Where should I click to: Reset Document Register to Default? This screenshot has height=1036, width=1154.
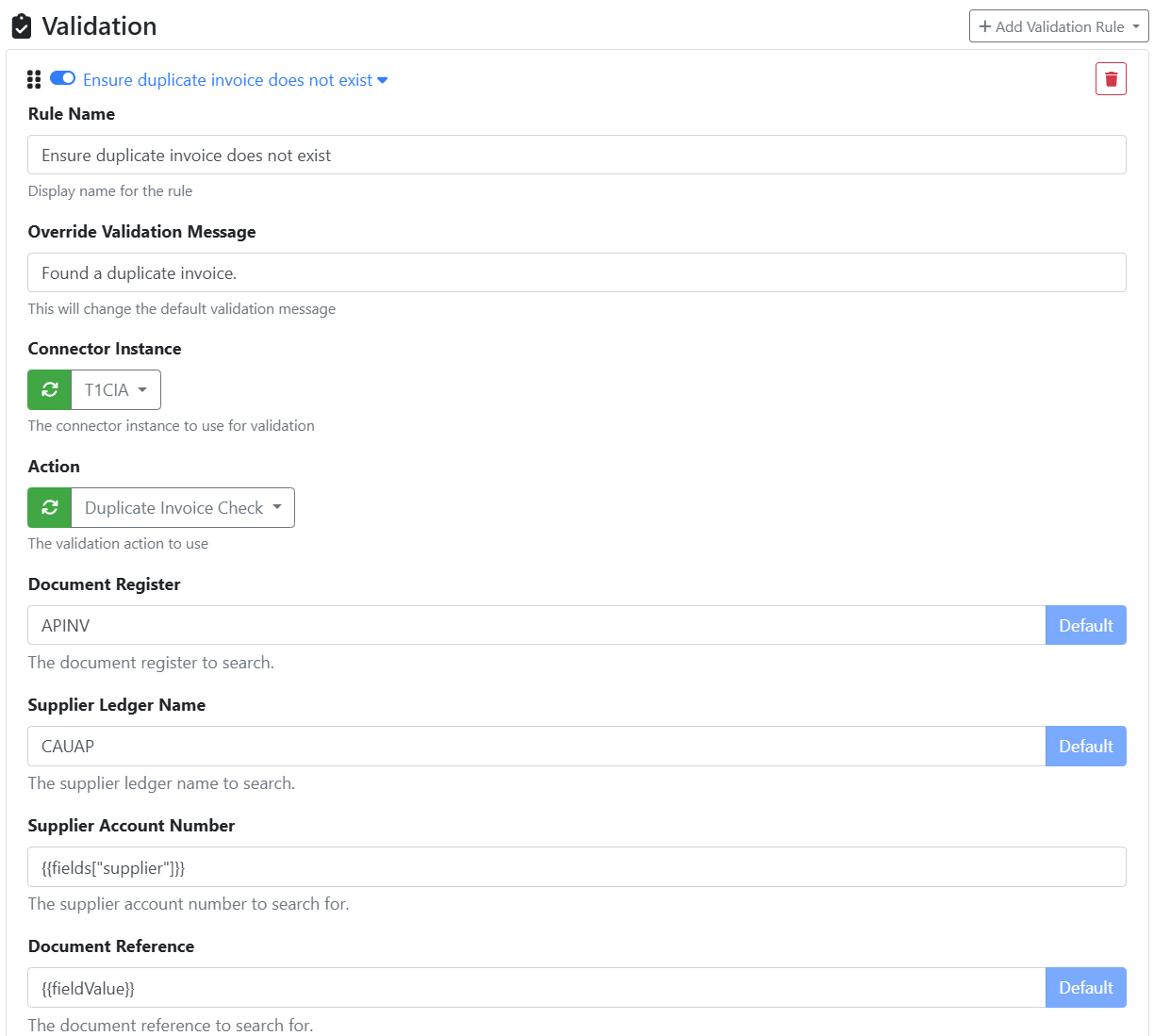[1085, 626]
